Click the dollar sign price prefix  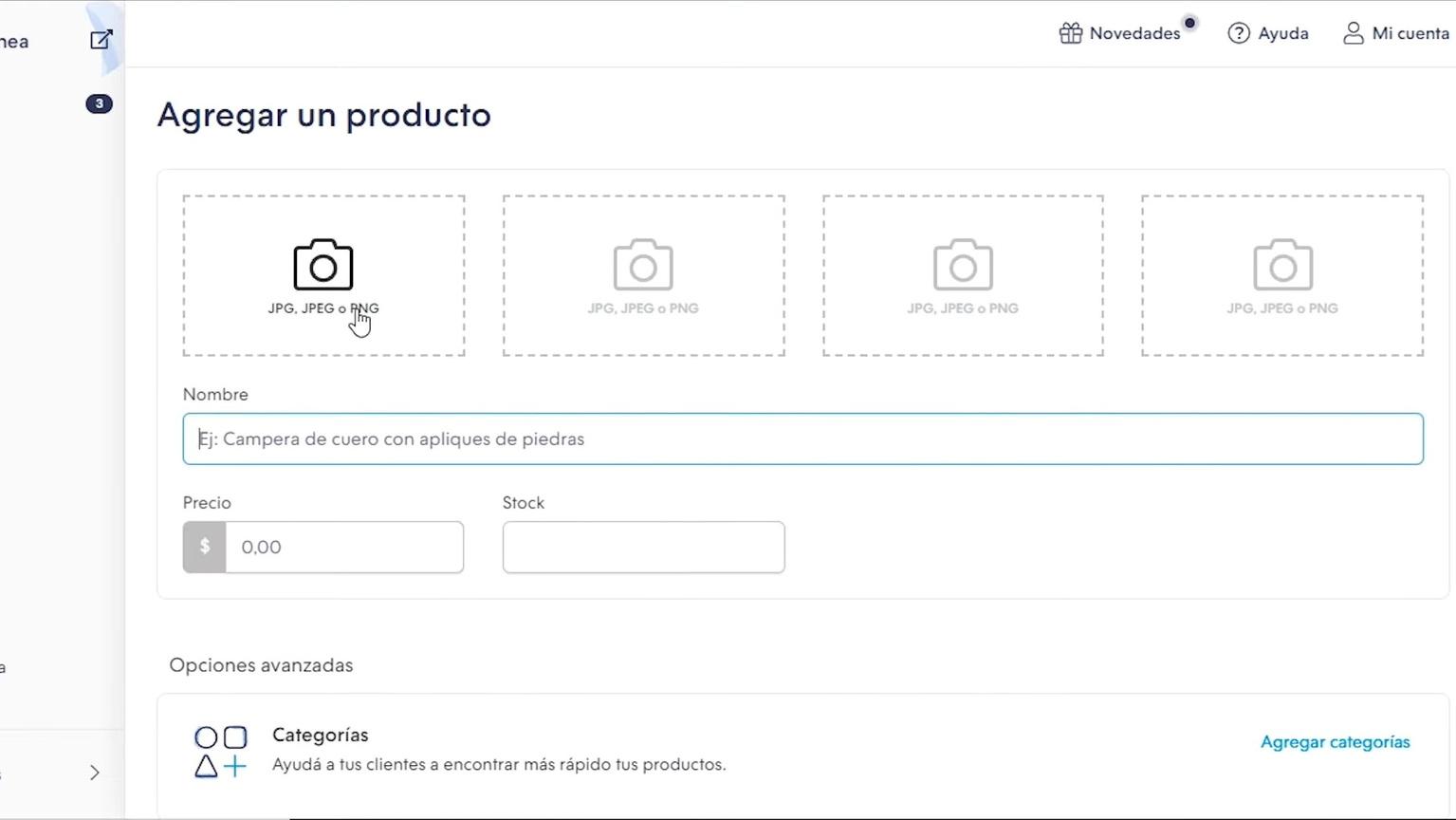(x=205, y=548)
